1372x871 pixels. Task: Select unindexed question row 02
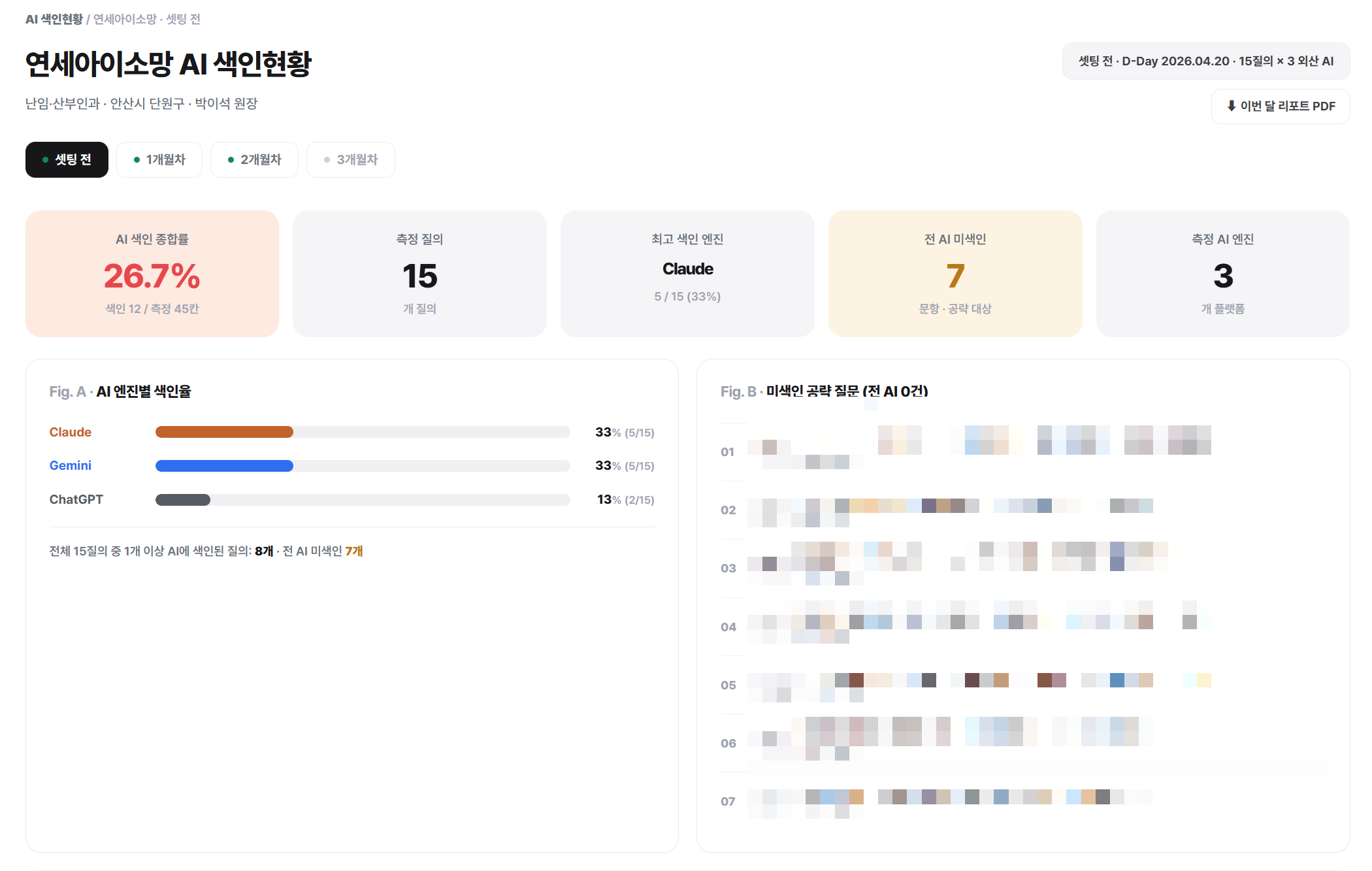click(x=1024, y=510)
